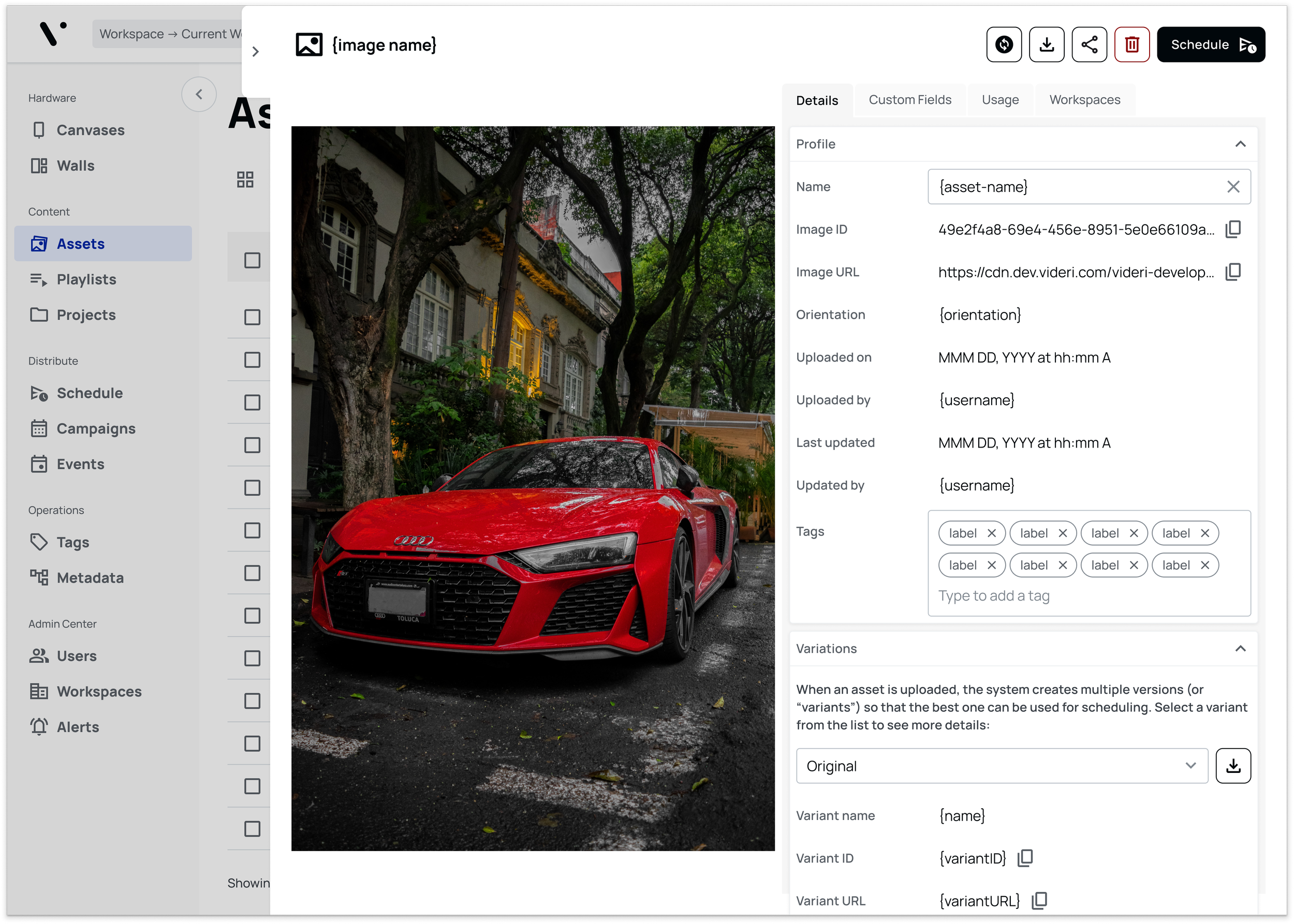Click the replace/refresh asset icon button

coord(1004,44)
